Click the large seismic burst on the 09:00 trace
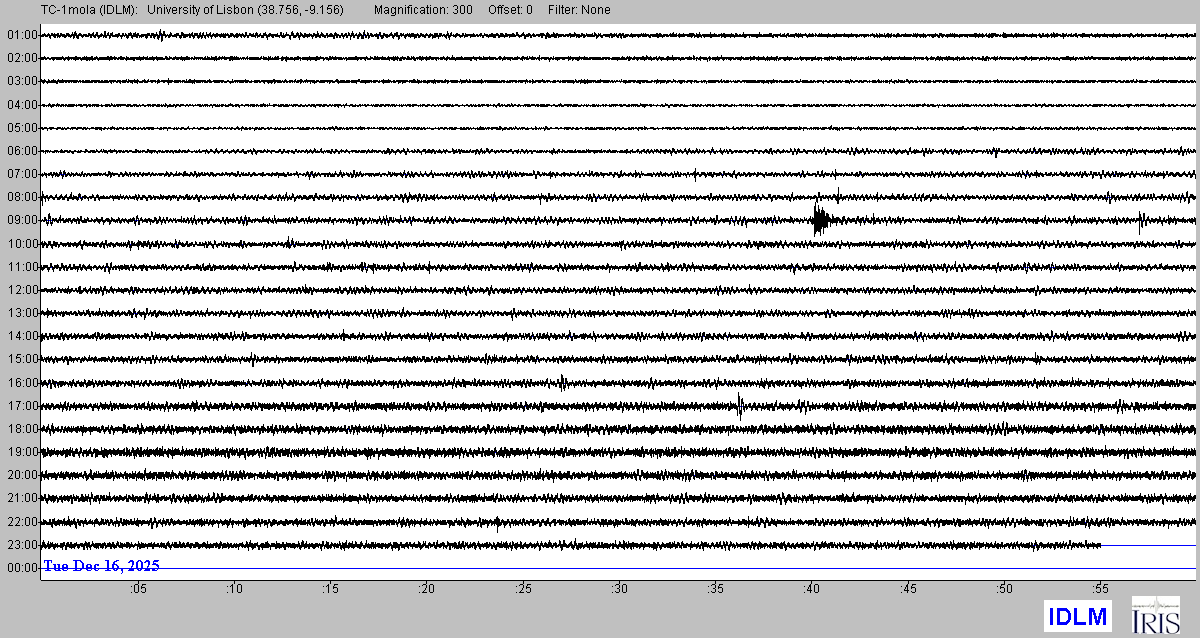This screenshot has width=1200, height=638. tap(820, 220)
